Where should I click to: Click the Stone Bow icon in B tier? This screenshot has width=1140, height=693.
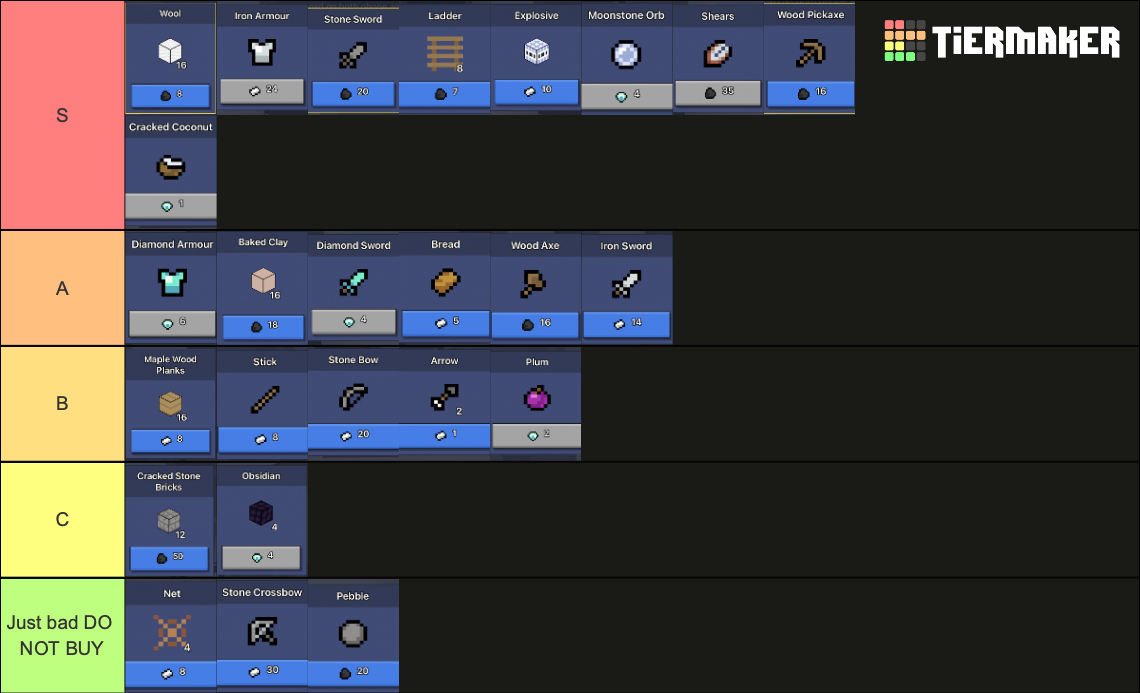tap(353, 398)
